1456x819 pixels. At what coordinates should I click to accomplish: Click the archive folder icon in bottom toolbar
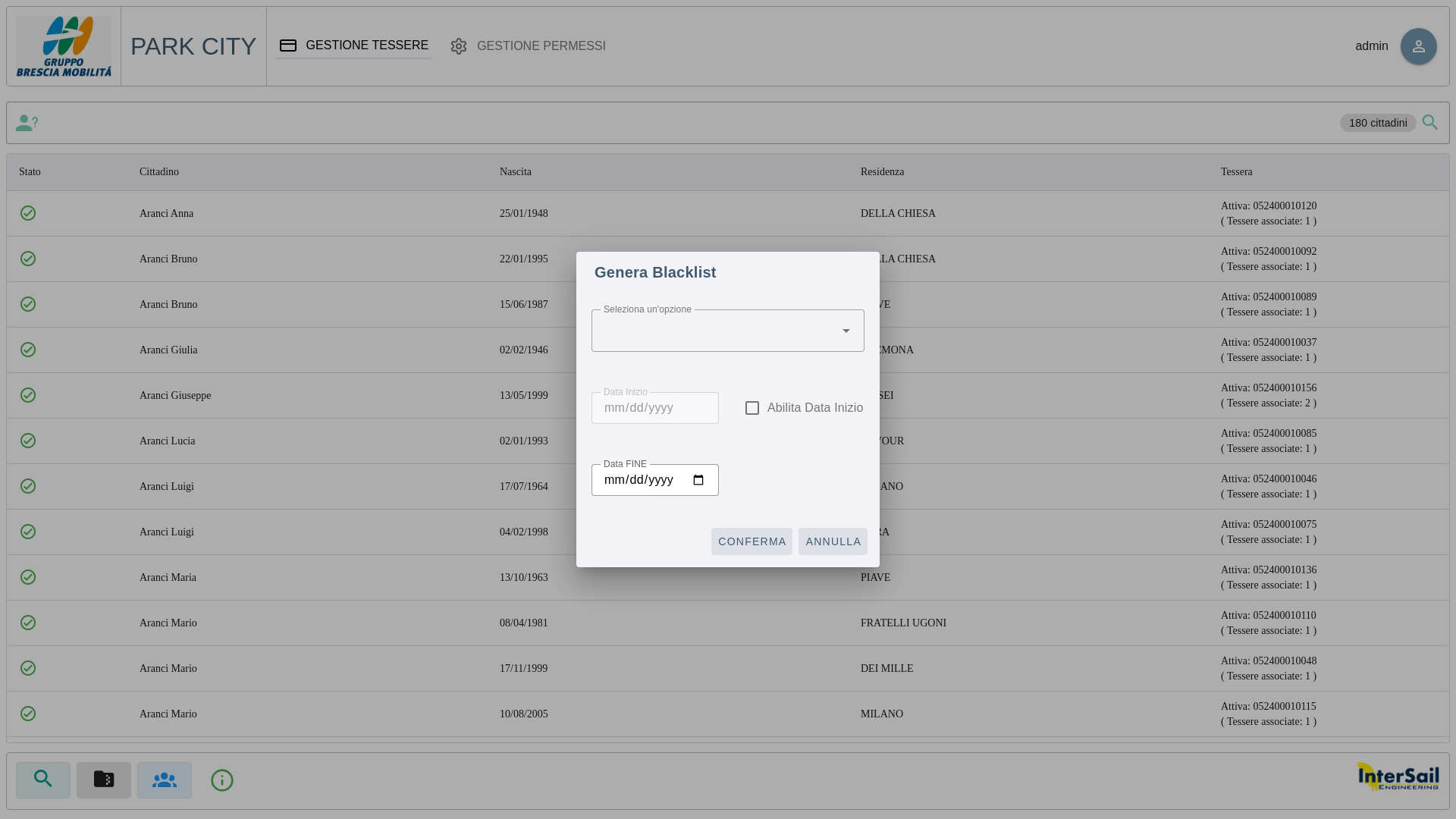(104, 780)
